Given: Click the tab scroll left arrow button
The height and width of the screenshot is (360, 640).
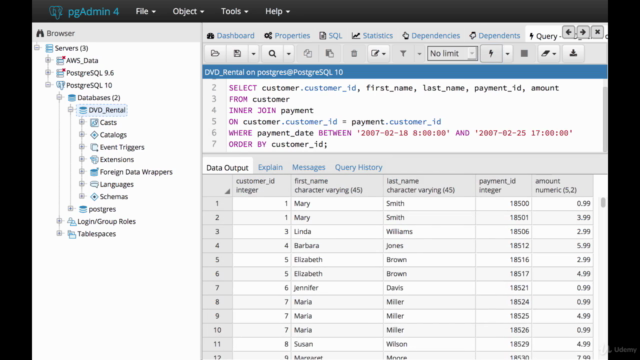Looking at the screenshot, I should click(569, 32).
